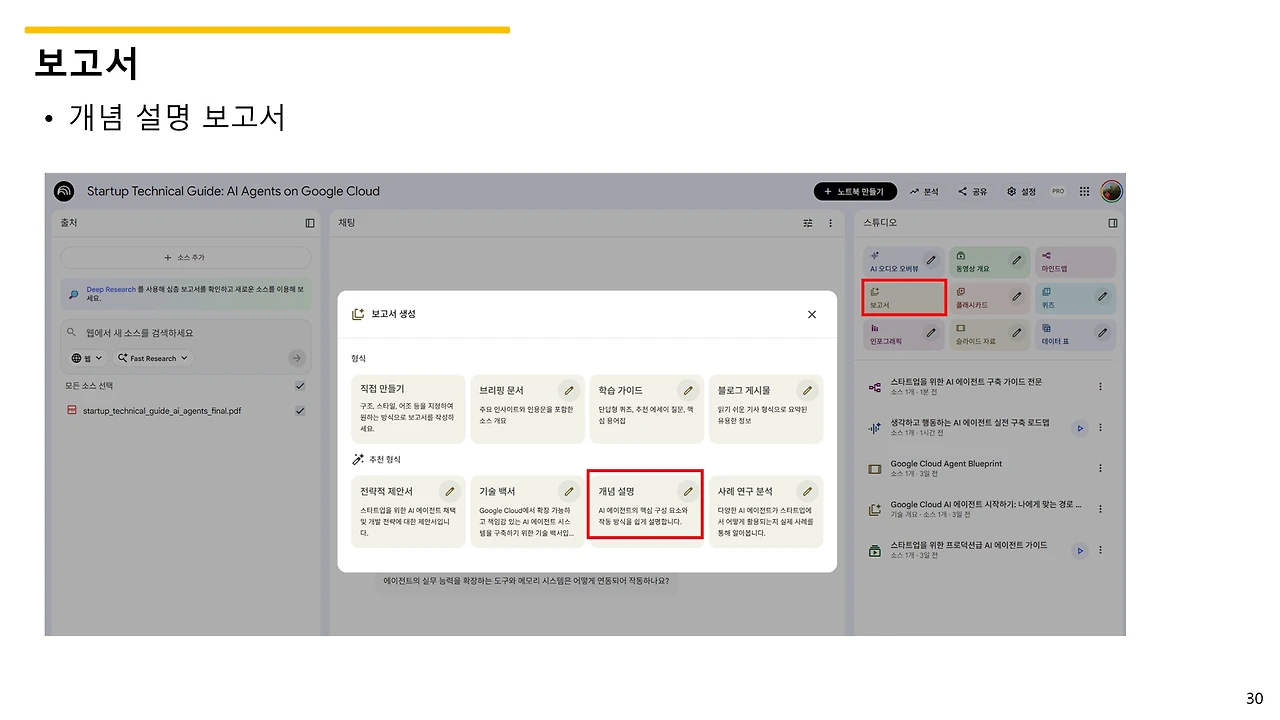The height and width of the screenshot is (720, 1280).
Task: Collapse the 스튜디오 studio panel
Action: point(1113,223)
